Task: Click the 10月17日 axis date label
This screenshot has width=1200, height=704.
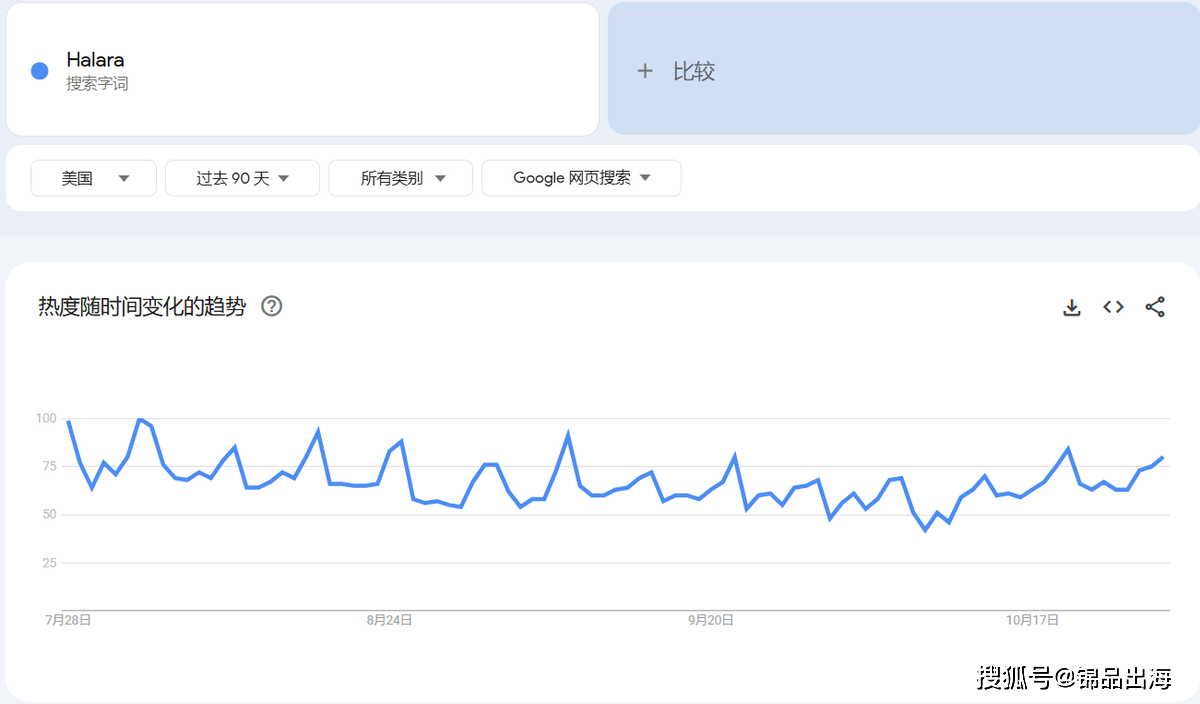Action: pos(1032,620)
